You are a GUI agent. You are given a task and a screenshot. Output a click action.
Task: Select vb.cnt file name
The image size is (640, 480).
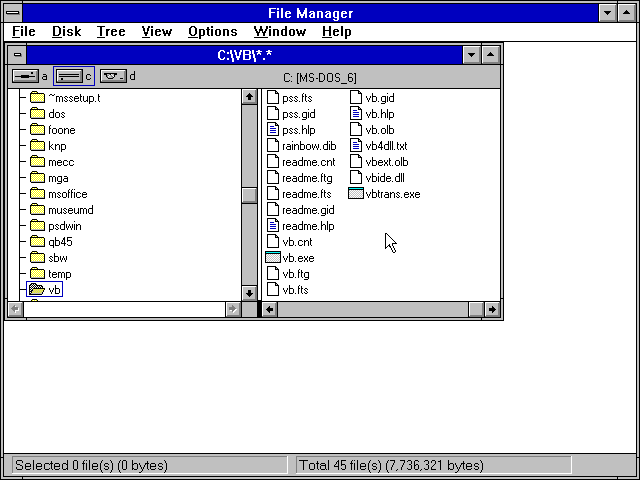297,242
